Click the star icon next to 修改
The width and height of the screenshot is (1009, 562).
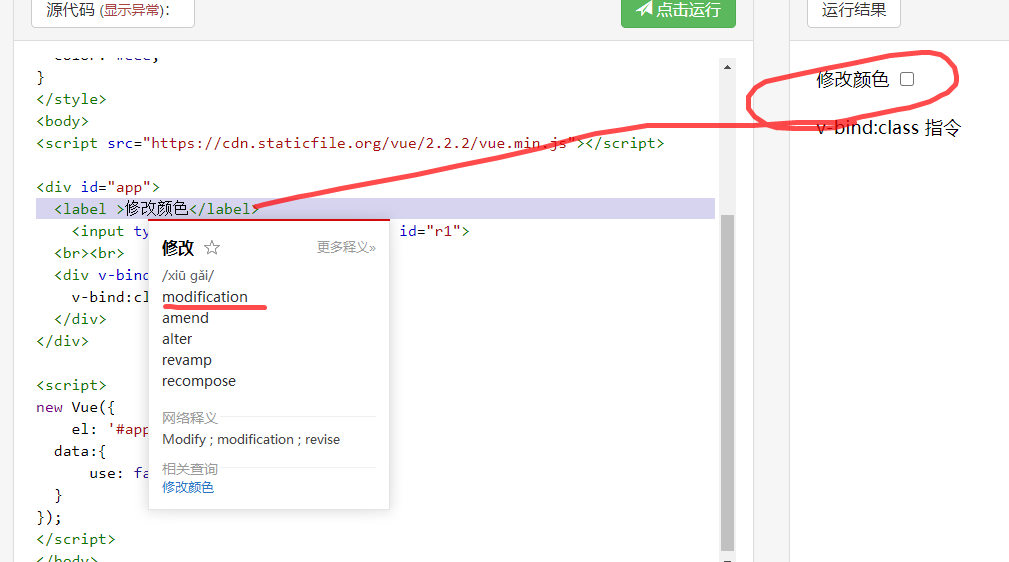tap(212, 247)
